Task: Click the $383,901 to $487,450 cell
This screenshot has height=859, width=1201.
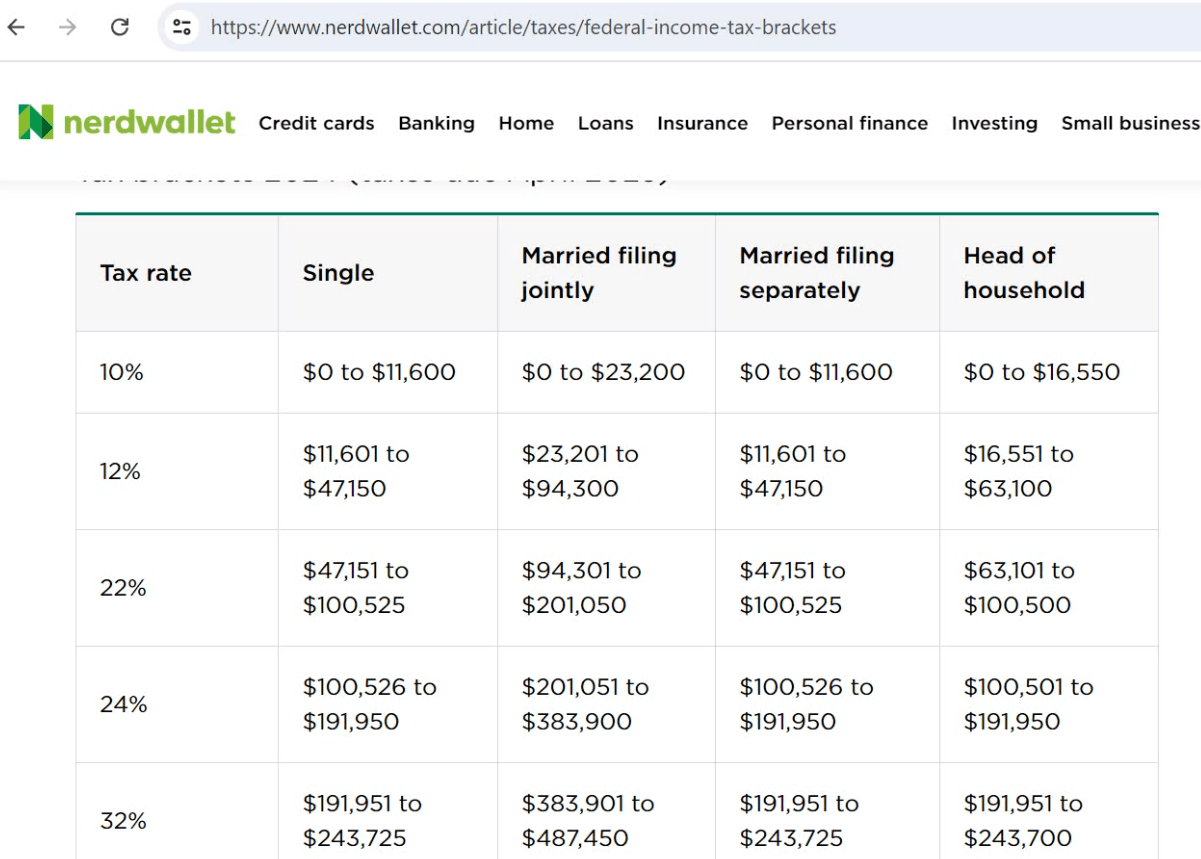Action: coord(607,811)
